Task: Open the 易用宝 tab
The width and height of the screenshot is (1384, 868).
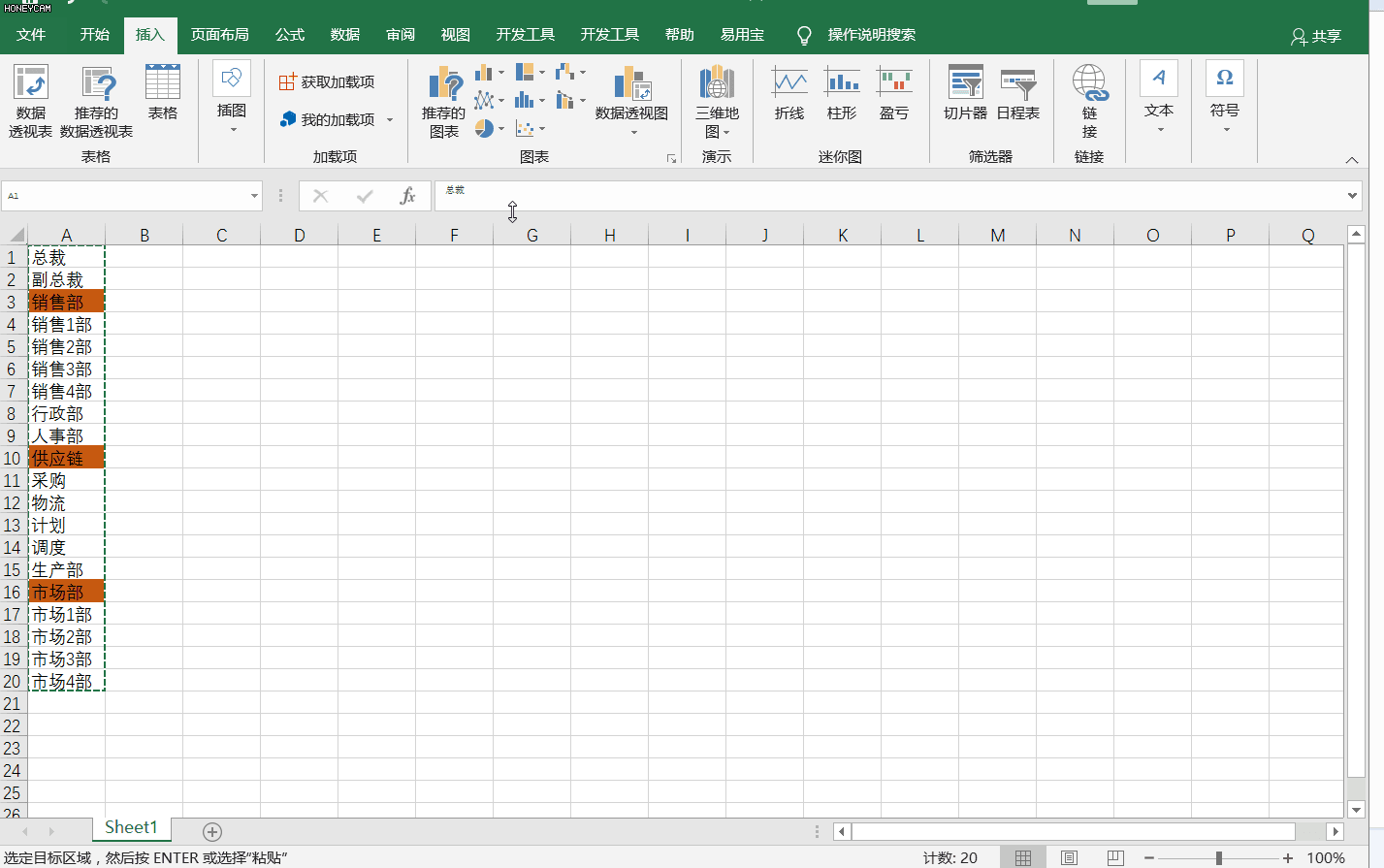Action: pyautogui.click(x=742, y=35)
